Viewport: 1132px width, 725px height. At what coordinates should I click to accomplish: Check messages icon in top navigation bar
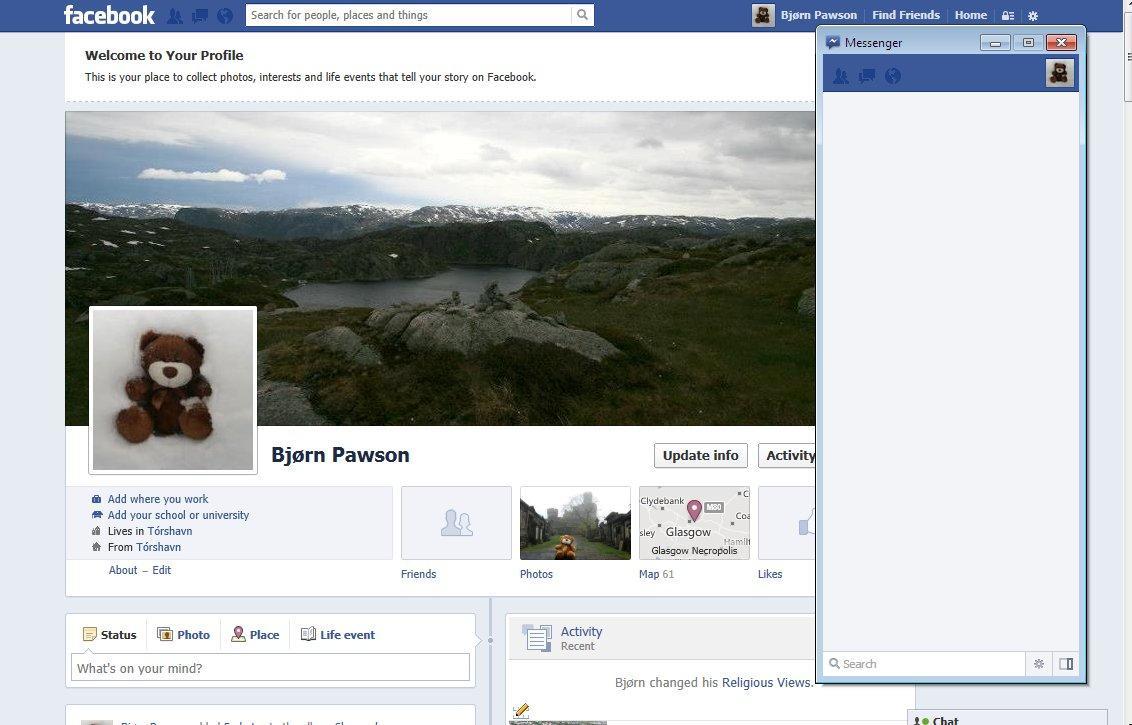(200, 15)
